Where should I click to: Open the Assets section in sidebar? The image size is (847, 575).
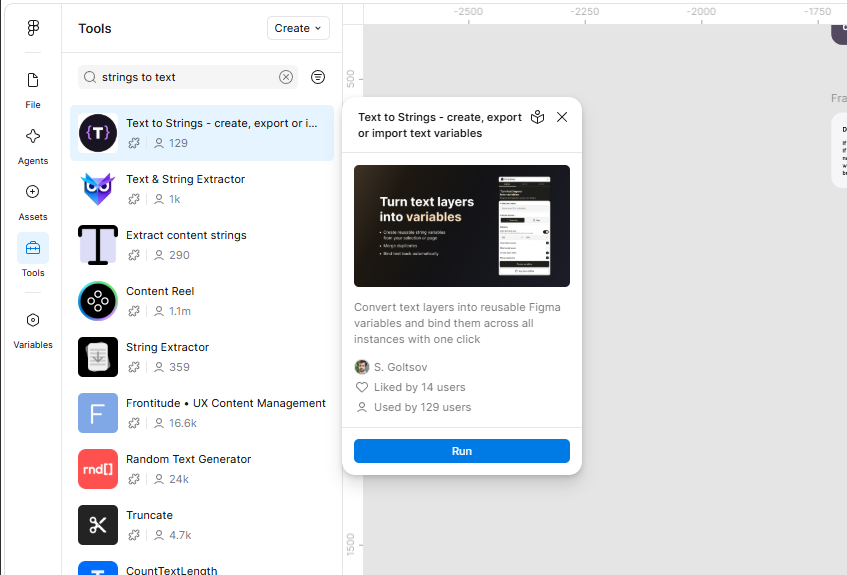coord(33,202)
